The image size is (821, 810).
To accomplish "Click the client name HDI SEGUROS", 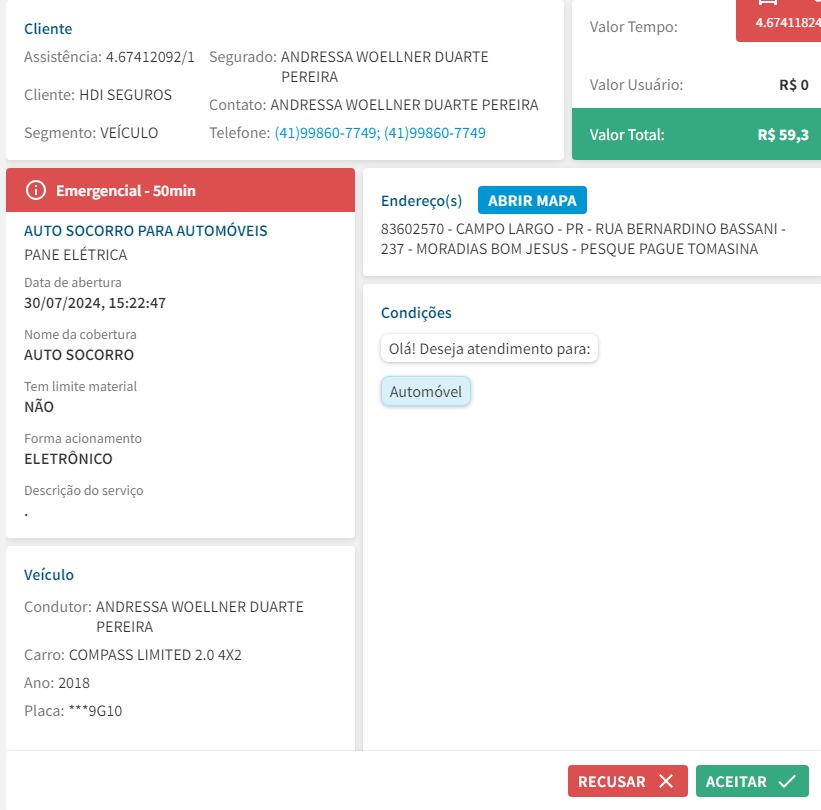I will 125,95.
